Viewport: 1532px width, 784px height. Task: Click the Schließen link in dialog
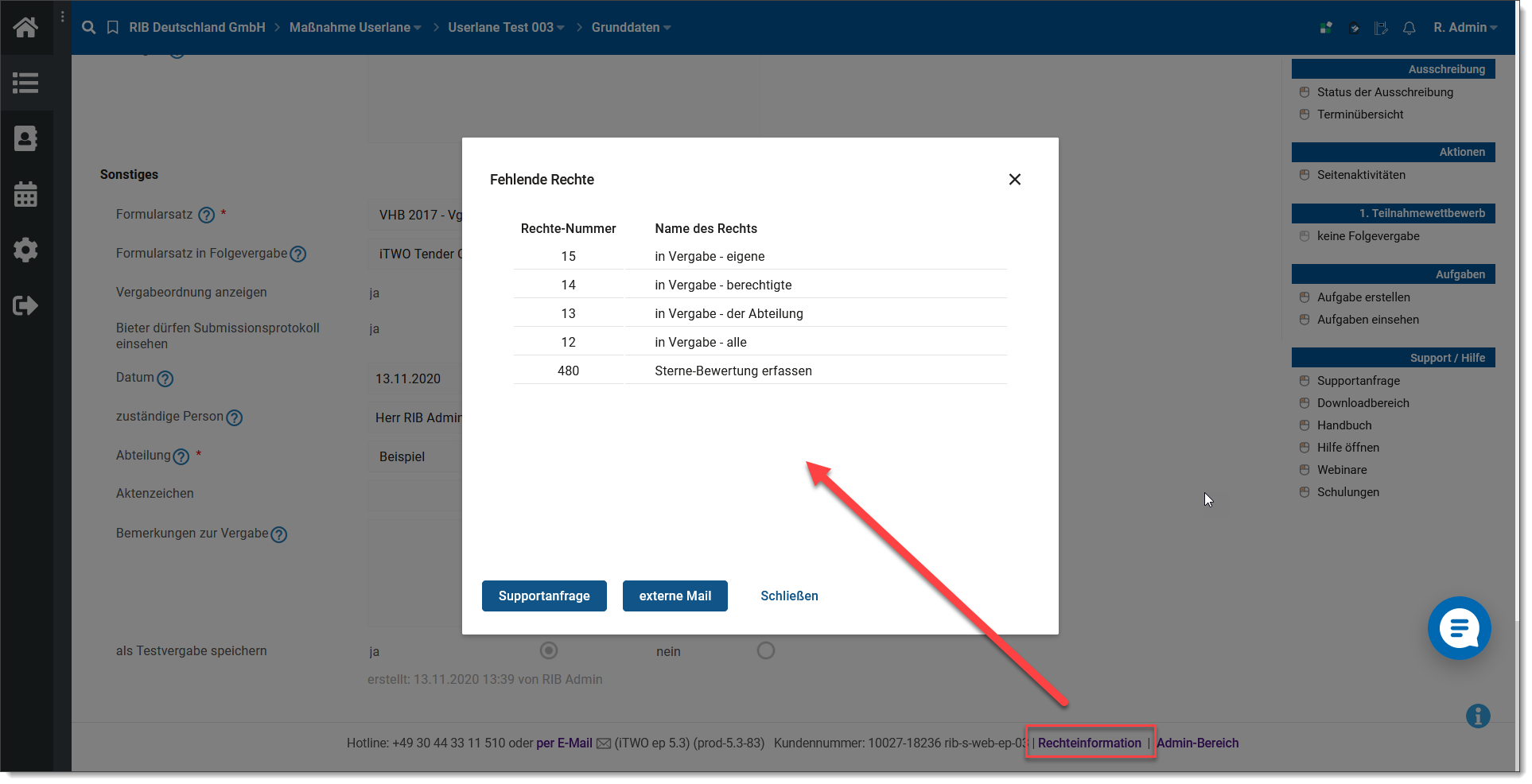[x=789, y=596]
